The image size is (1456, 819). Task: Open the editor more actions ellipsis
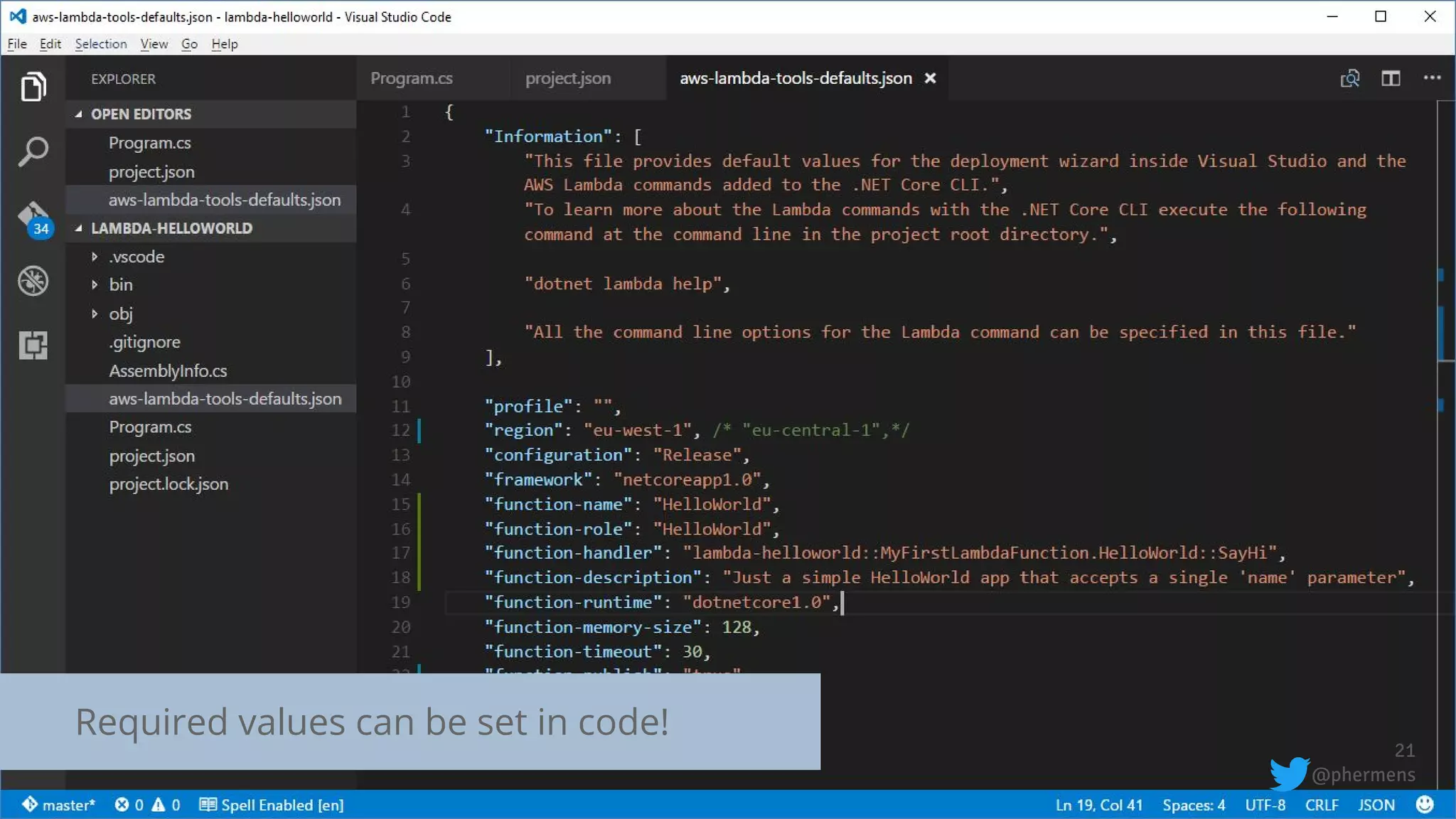coord(1432,77)
